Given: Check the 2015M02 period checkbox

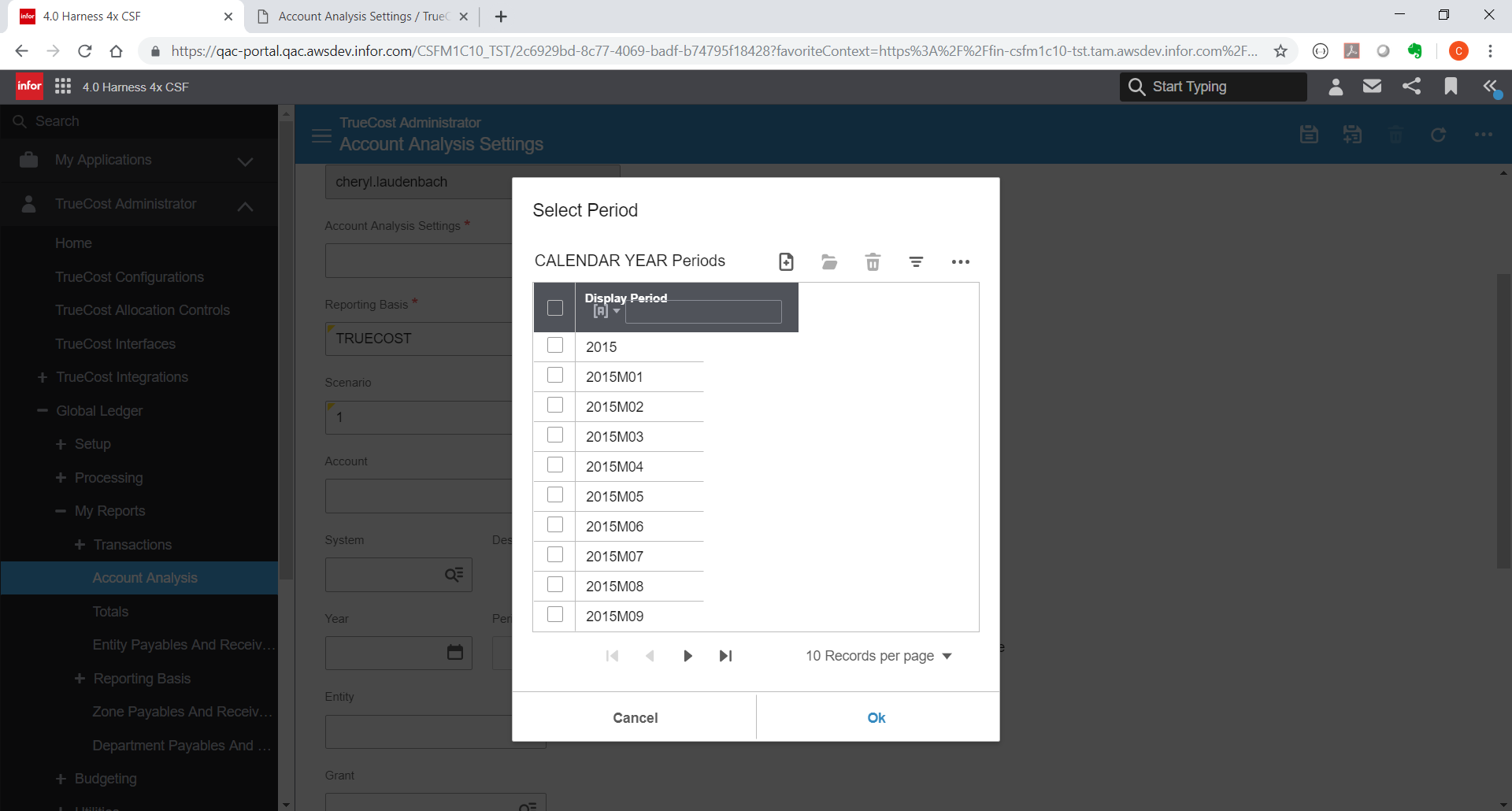Looking at the screenshot, I should click(555, 405).
